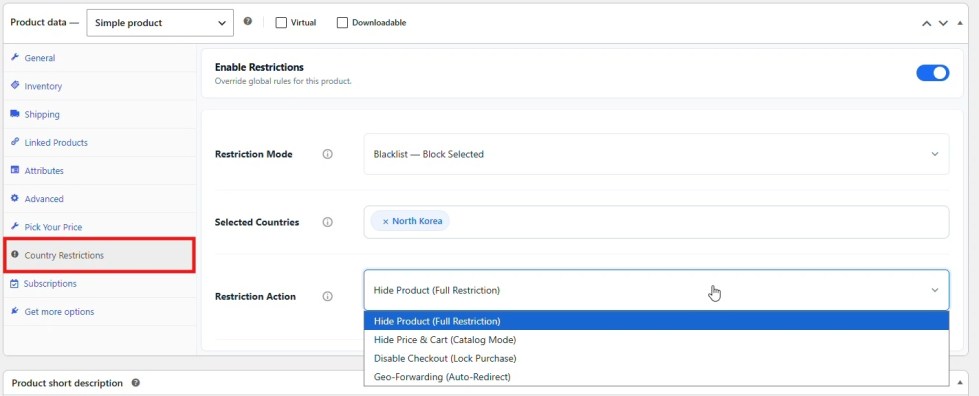
Task: Click the Enable Restrictions heading text
Action: (x=259, y=67)
